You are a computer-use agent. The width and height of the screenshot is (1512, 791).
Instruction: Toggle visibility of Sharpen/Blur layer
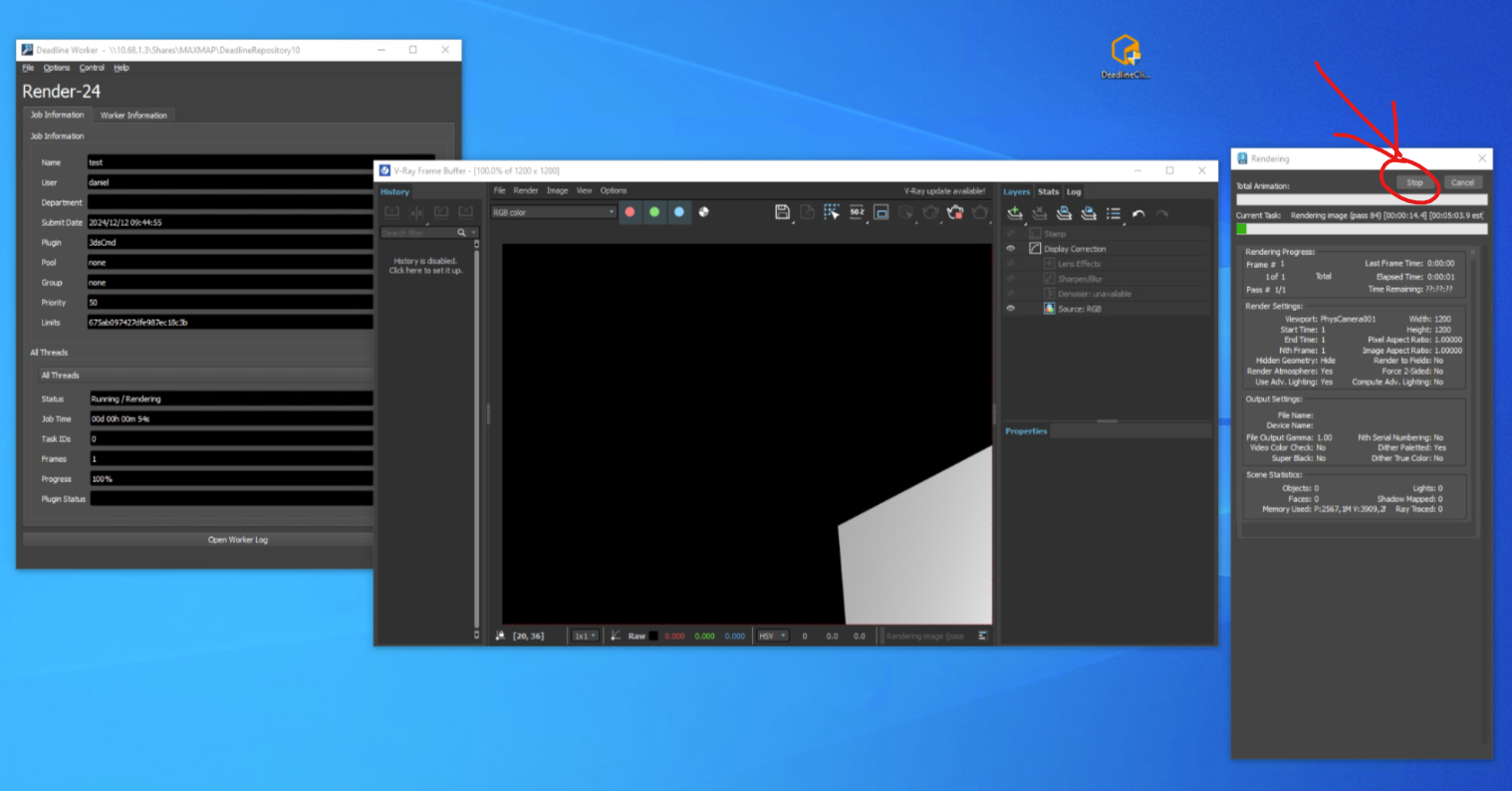point(1011,279)
